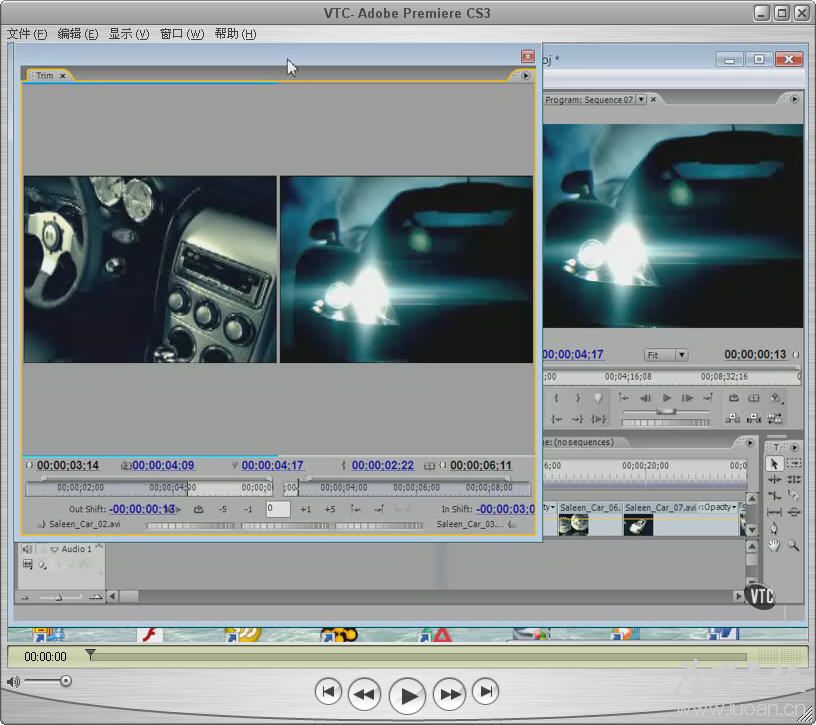Select the Track Select tool
The width and height of the screenshot is (816, 725).
794,463
